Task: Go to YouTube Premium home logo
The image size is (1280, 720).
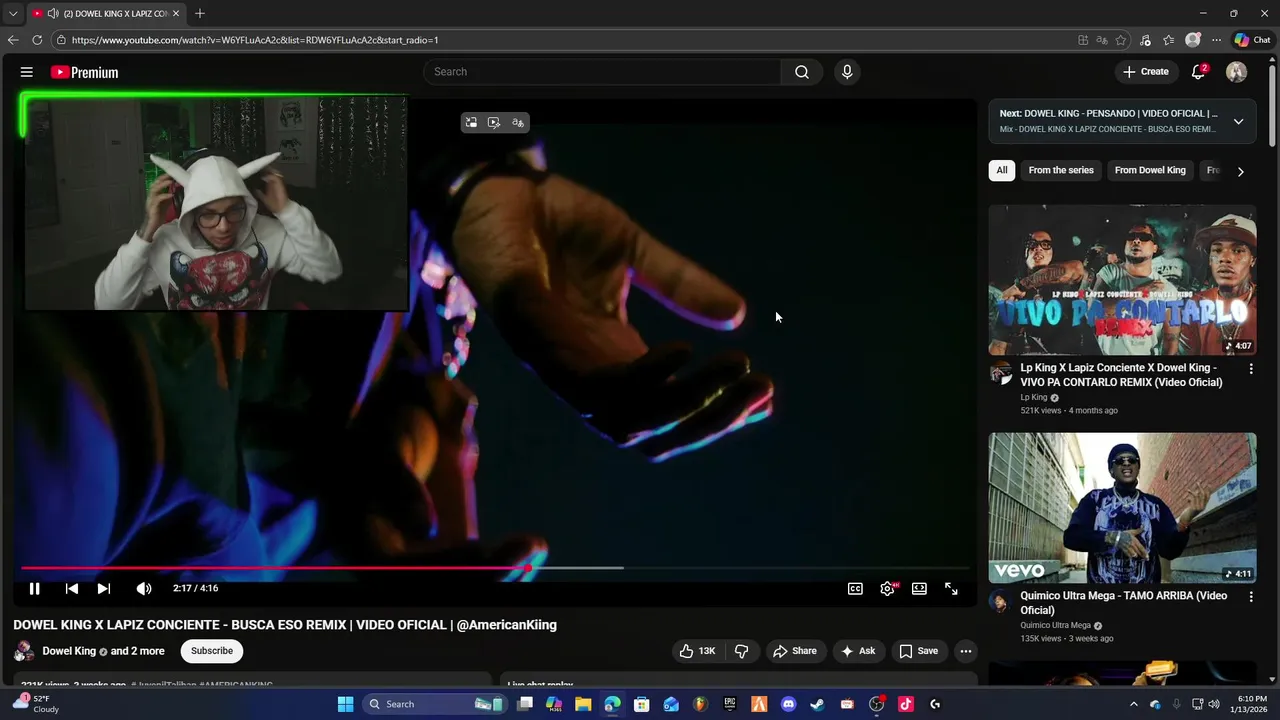Action: [84, 72]
